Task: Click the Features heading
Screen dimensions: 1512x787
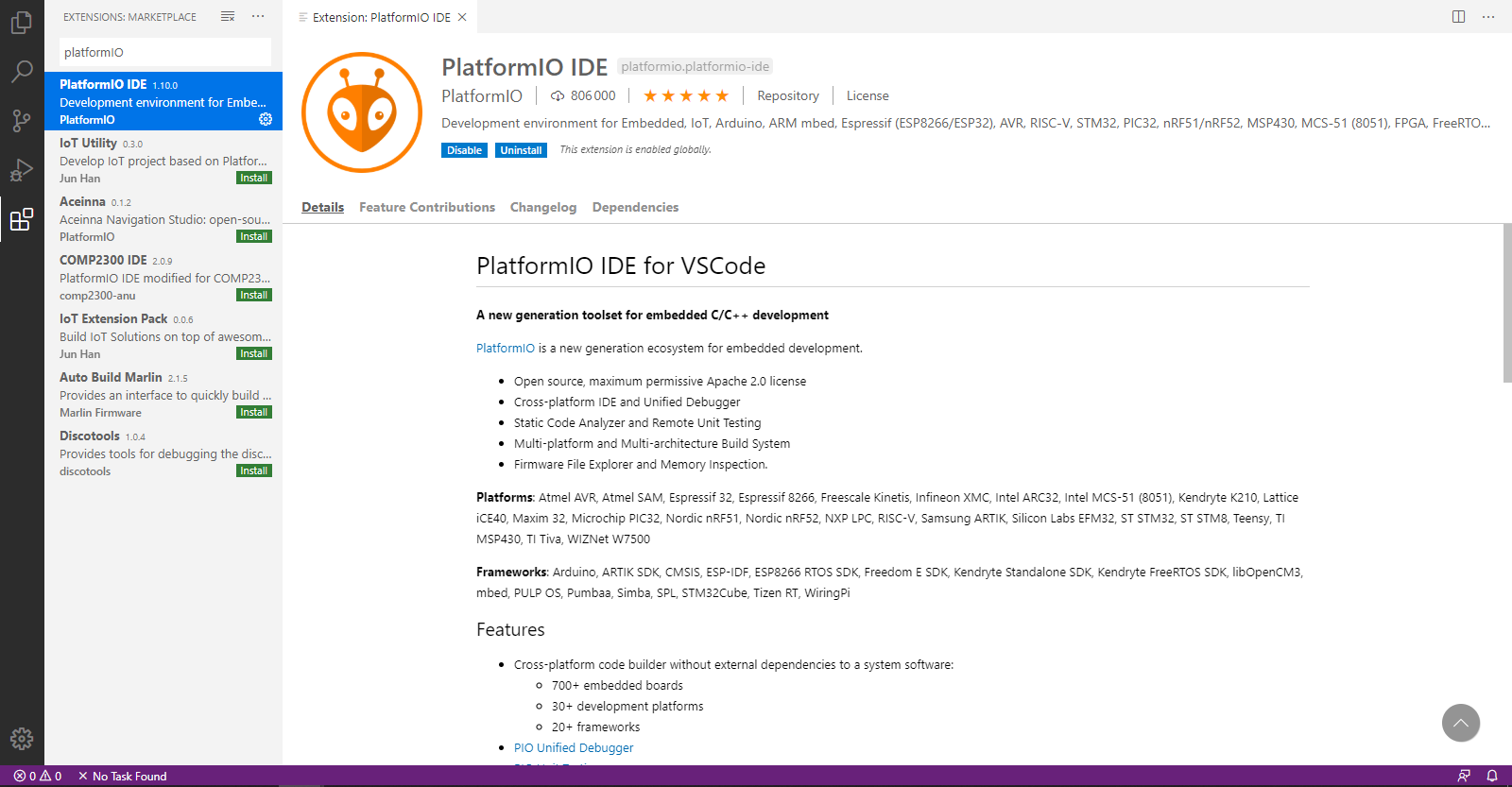Action: coord(510,629)
